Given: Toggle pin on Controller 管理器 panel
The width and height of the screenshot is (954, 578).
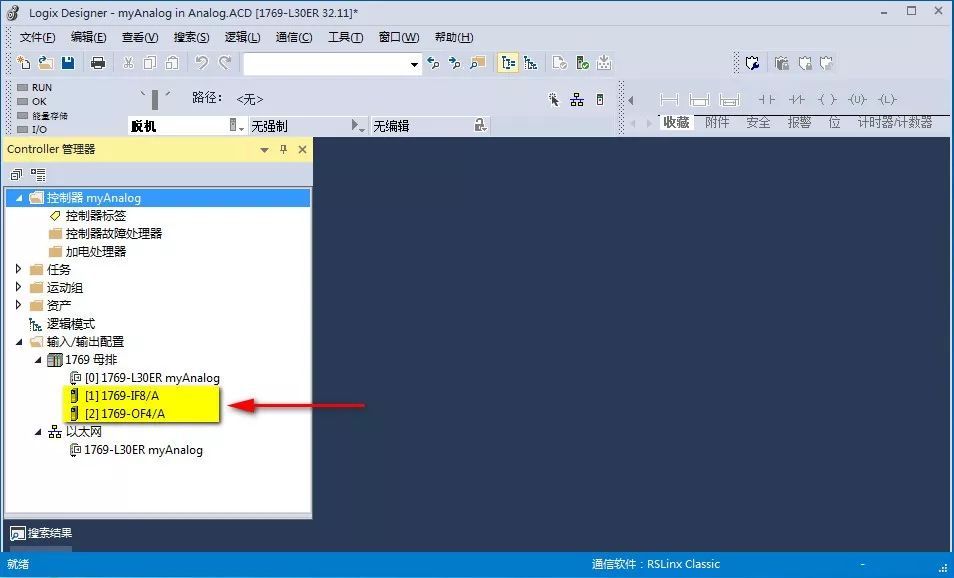Looking at the screenshot, I should tap(283, 149).
